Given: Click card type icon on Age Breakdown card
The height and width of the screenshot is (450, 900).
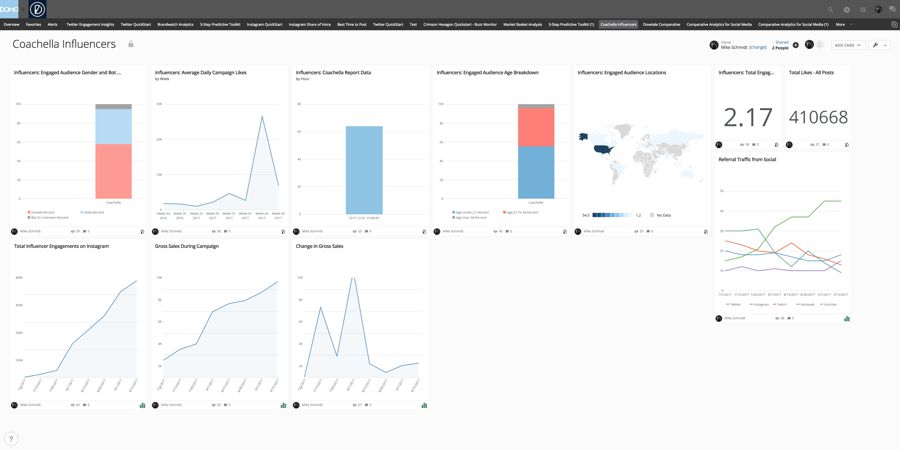Looking at the screenshot, I should [565, 231].
